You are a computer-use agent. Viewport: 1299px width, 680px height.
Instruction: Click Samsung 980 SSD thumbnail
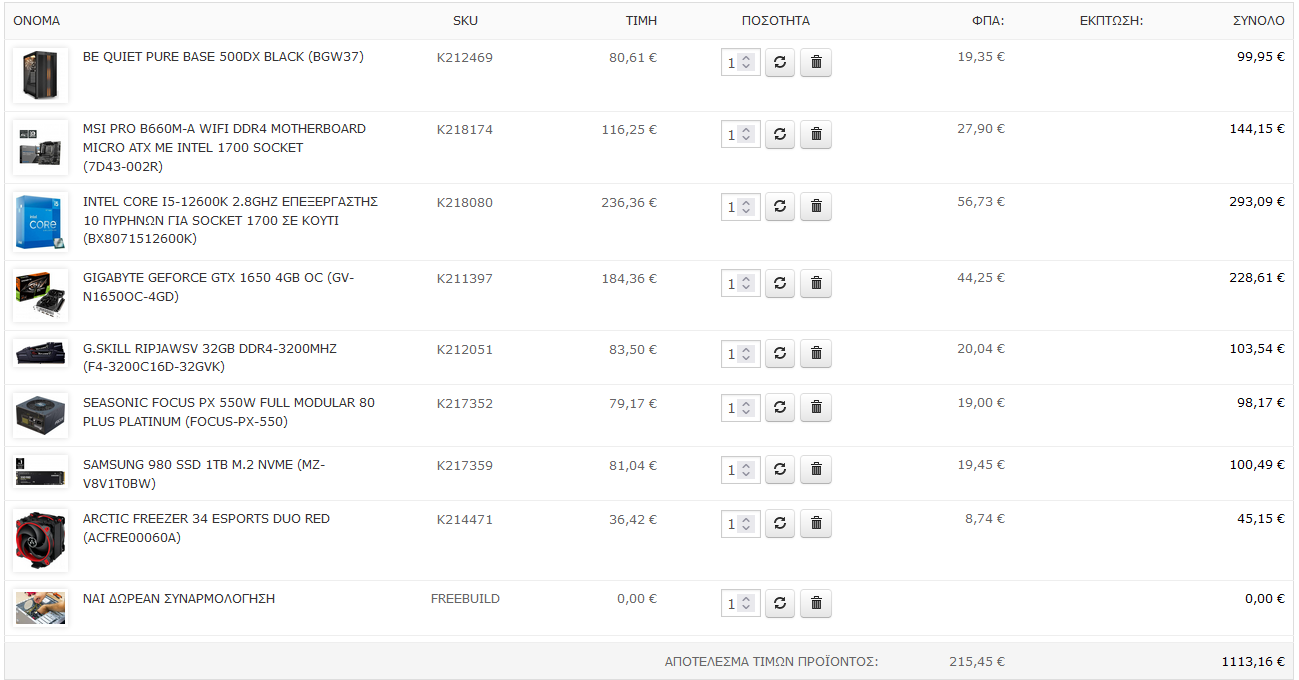coord(40,471)
